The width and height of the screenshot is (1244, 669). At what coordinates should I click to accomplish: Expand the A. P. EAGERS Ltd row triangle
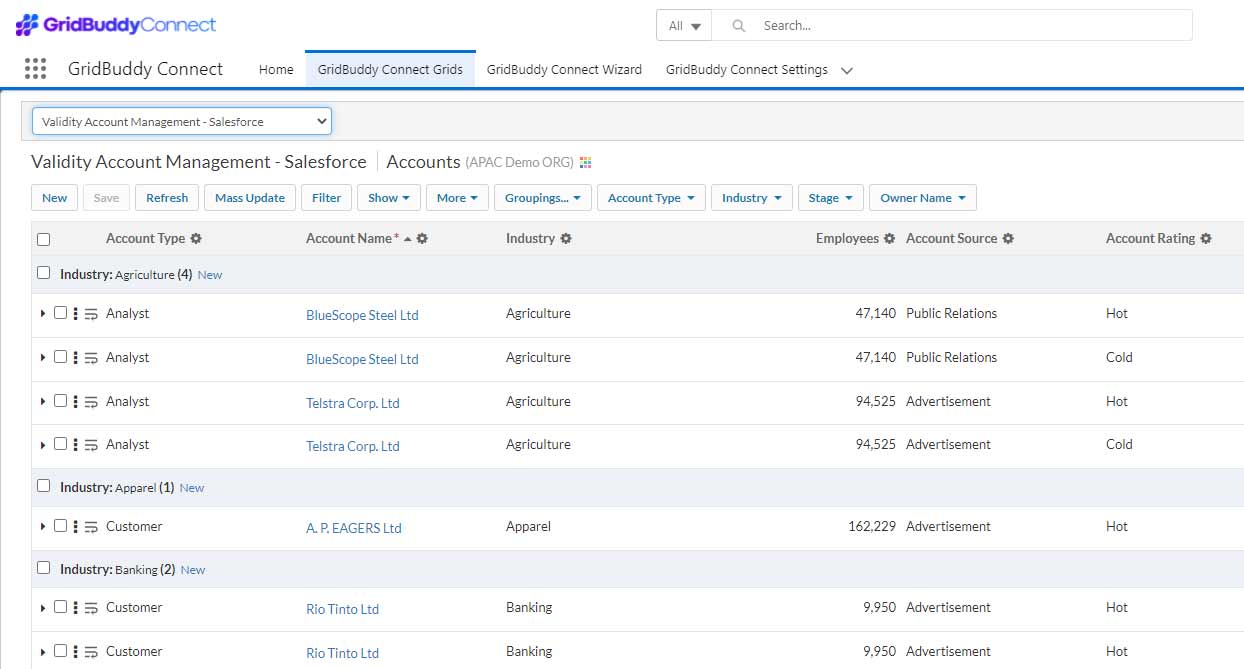pyautogui.click(x=43, y=527)
